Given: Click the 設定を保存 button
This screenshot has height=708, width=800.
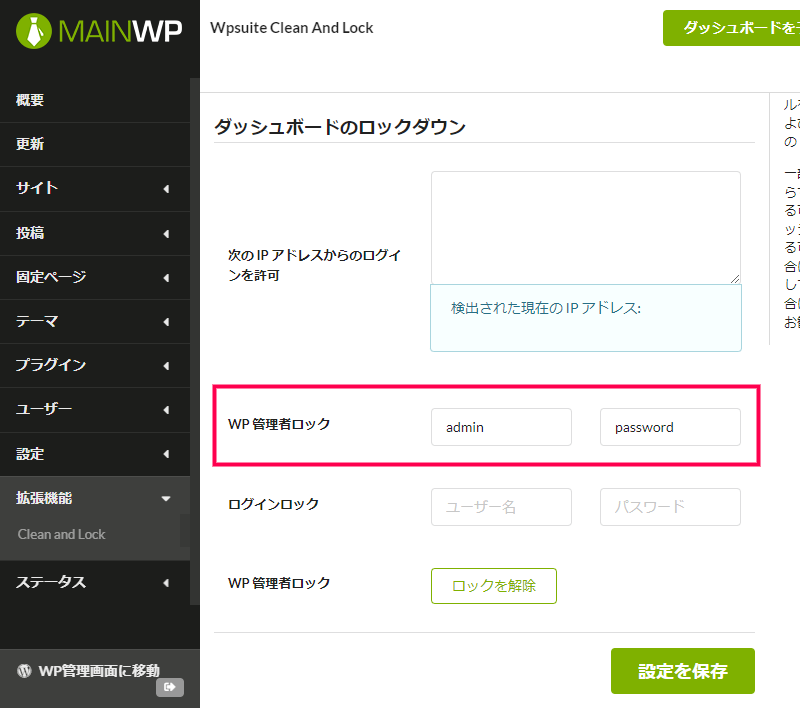Looking at the screenshot, I should [683, 671].
